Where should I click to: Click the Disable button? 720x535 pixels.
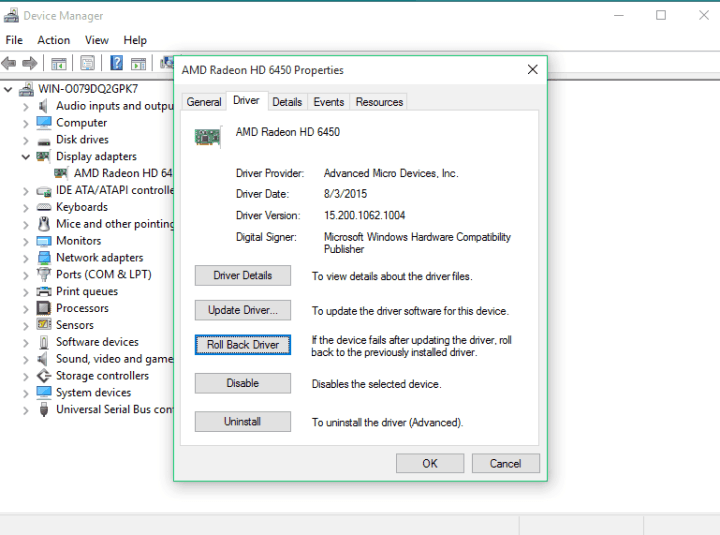(x=242, y=383)
